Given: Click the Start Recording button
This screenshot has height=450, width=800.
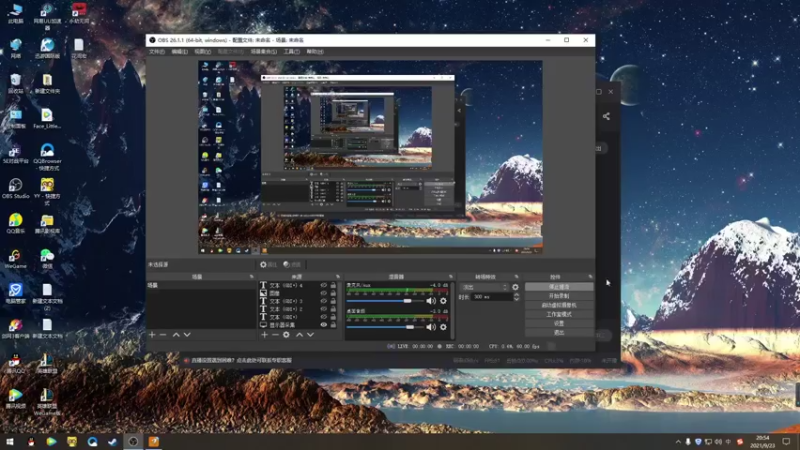Looking at the screenshot, I should (559, 296).
